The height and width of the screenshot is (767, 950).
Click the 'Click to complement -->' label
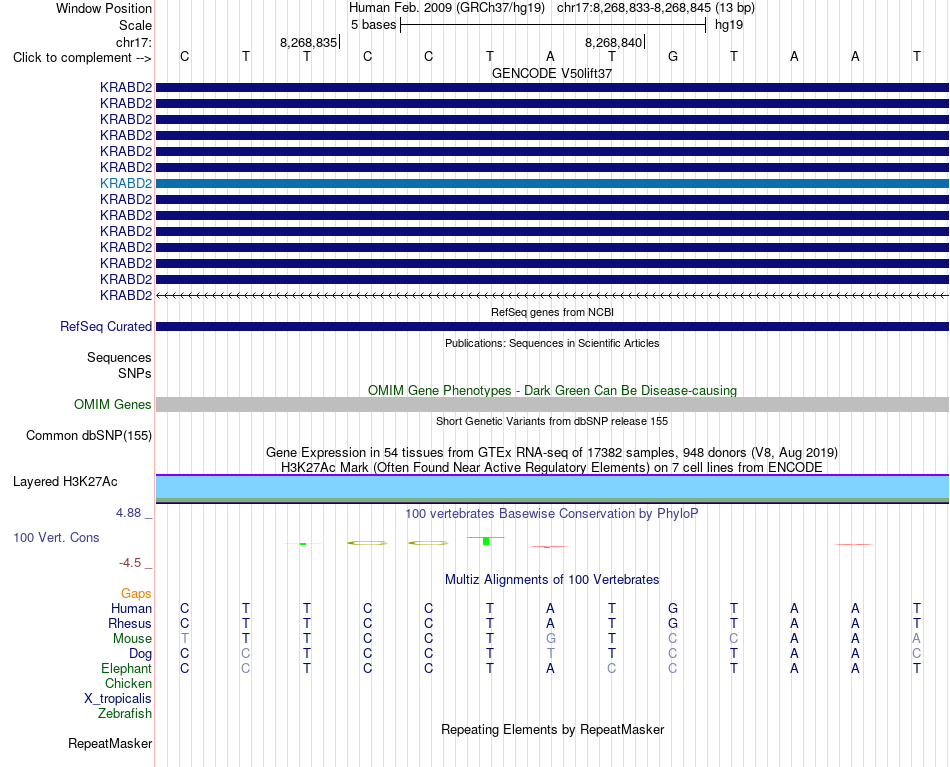point(82,58)
